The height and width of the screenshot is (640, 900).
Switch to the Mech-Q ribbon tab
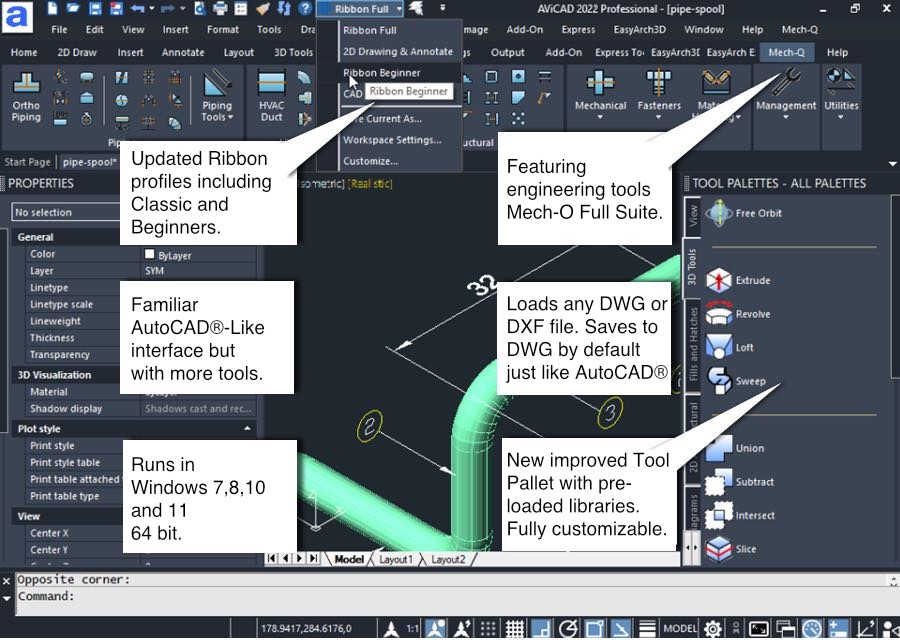[x=789, y=52]
